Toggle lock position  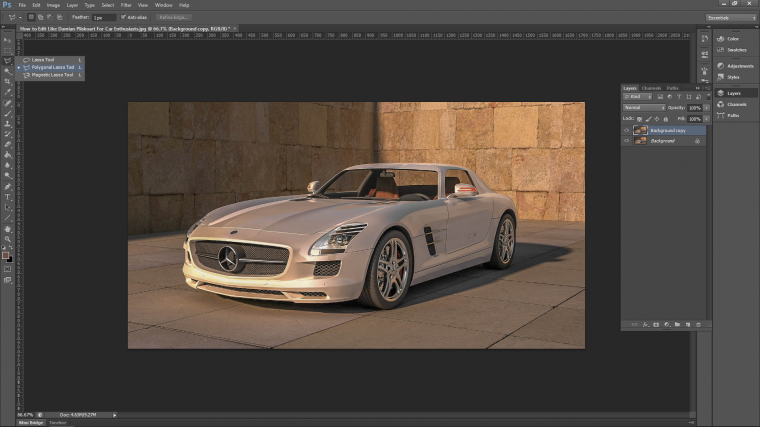click(x=657, y=119)
